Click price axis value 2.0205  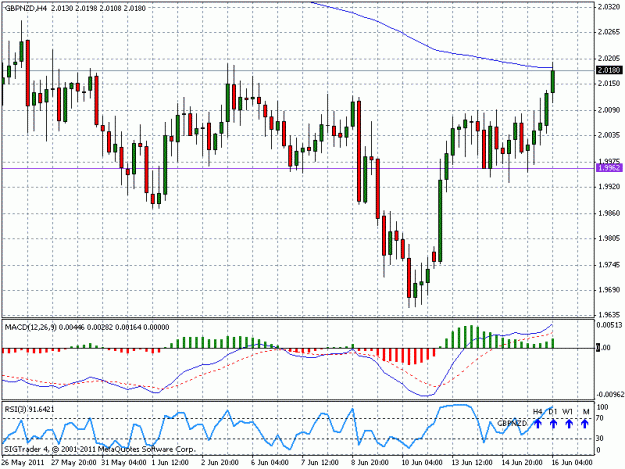tap(609, 59)
